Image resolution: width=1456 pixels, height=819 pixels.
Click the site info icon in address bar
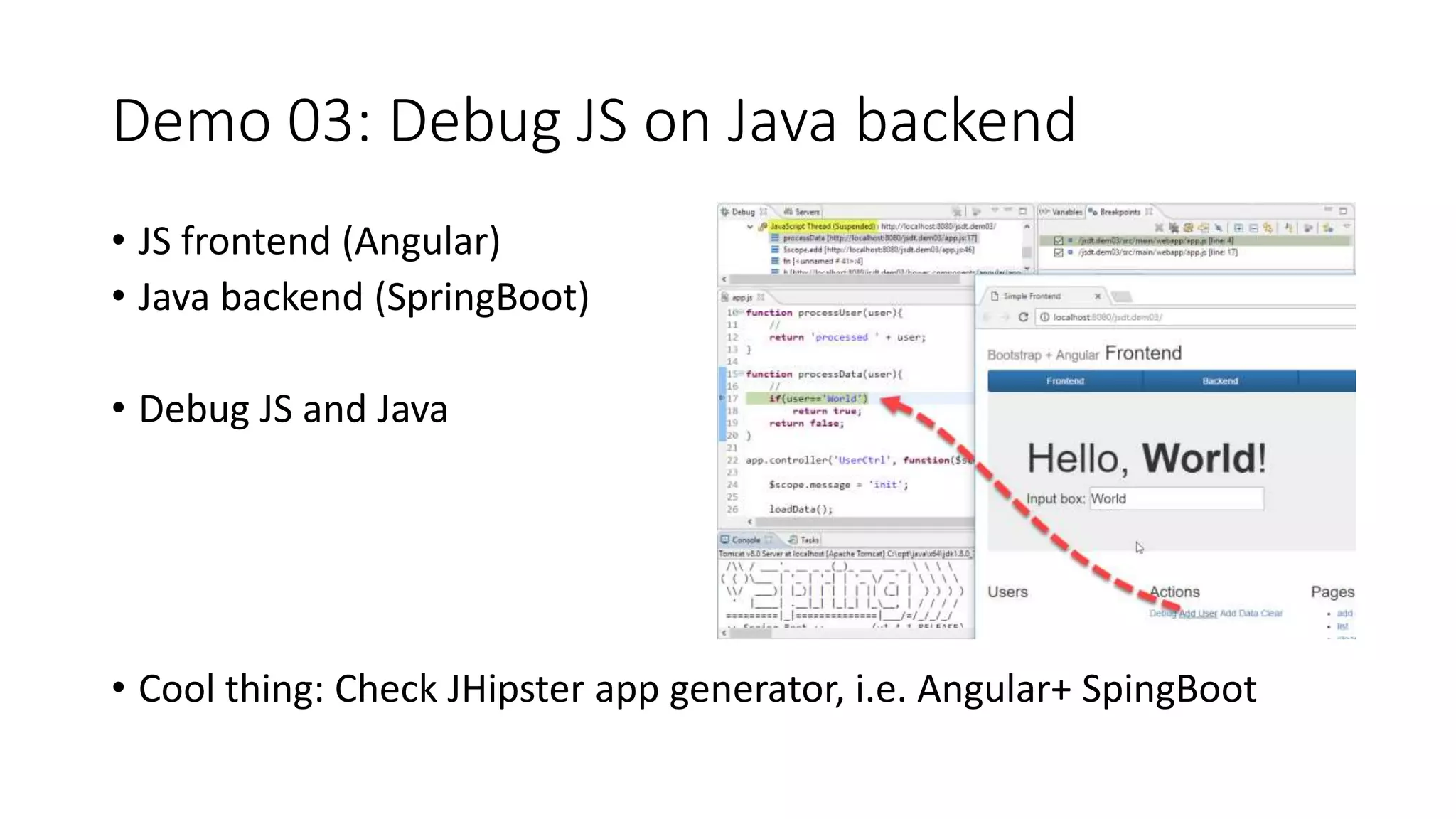[x=1044, y=317]
